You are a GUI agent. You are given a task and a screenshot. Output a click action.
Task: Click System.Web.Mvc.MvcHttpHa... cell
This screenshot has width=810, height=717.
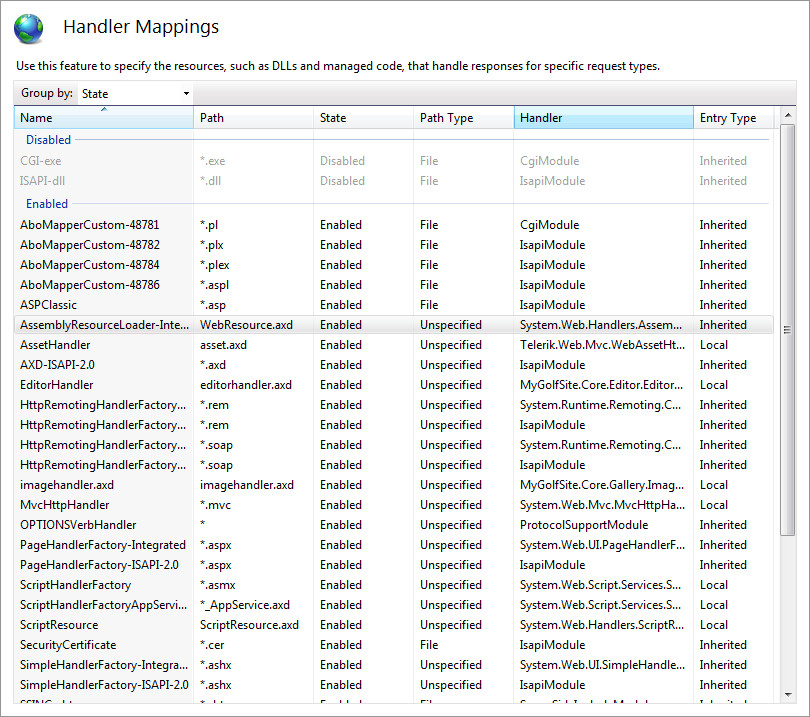(602, 505)
